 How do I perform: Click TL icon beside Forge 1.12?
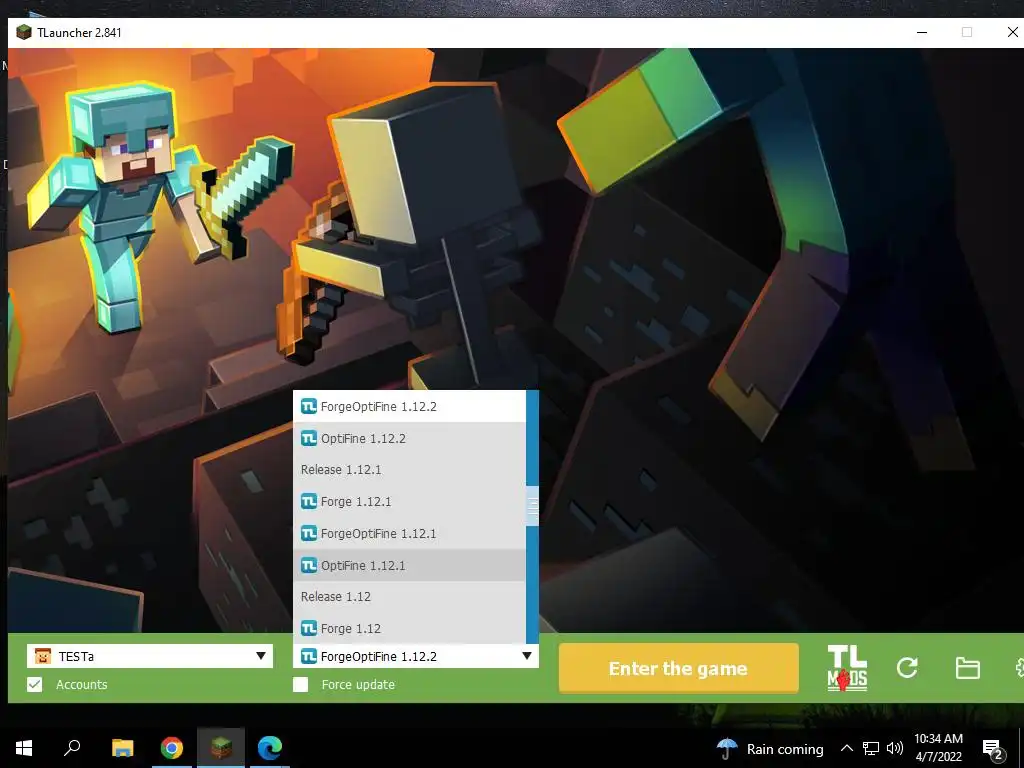click(309, 628)
